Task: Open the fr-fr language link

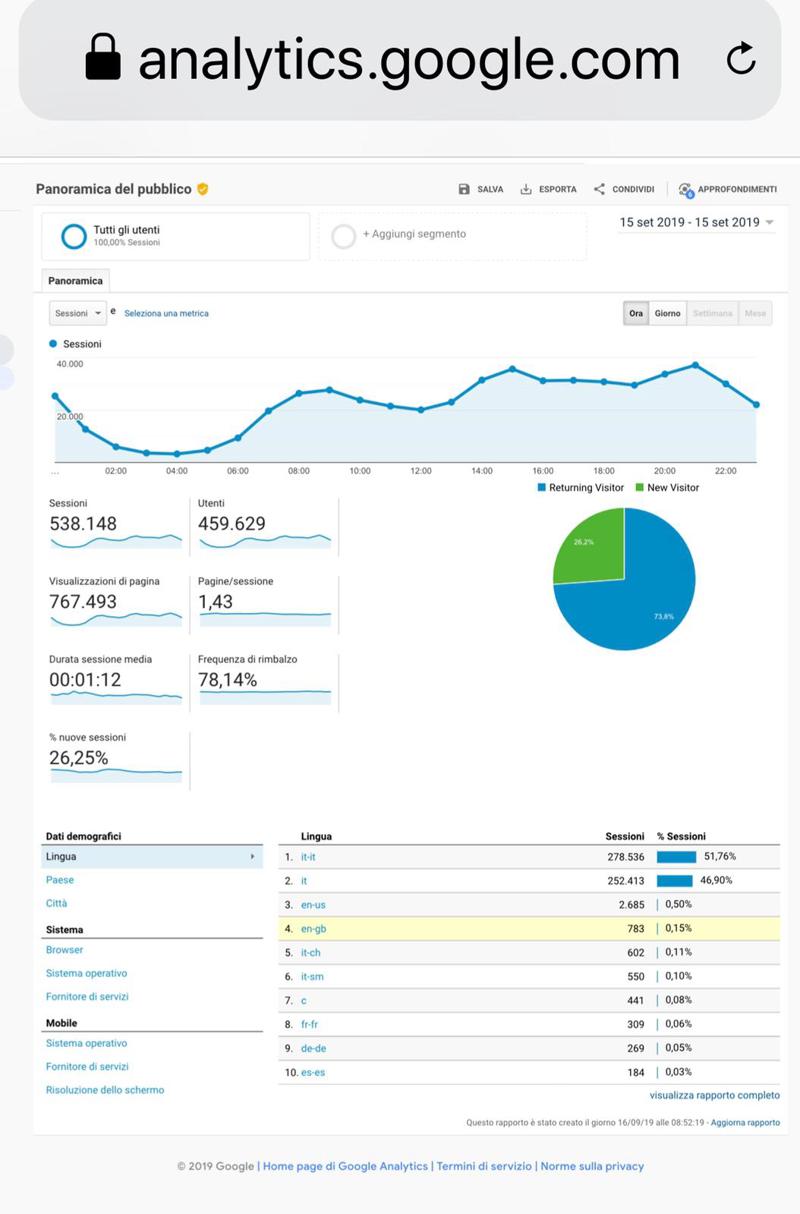Action: point(309,1025)
